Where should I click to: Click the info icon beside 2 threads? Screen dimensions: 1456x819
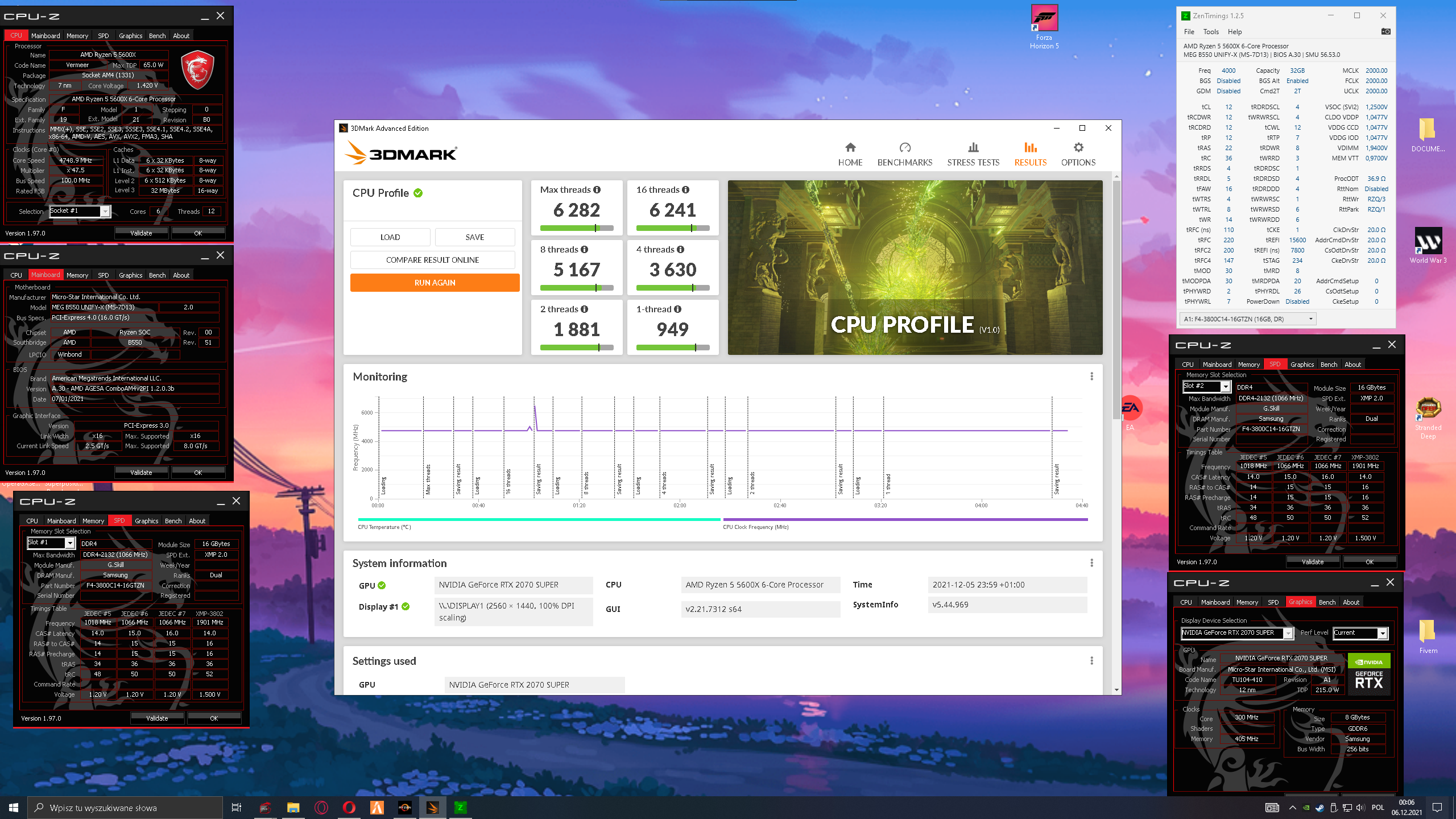585,309
